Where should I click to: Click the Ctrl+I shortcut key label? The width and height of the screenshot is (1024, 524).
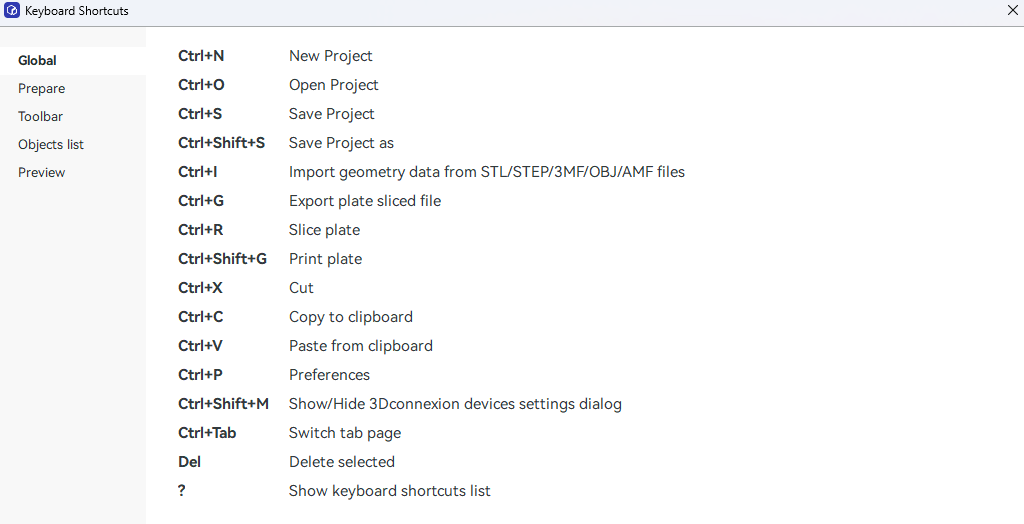[198, 172]
